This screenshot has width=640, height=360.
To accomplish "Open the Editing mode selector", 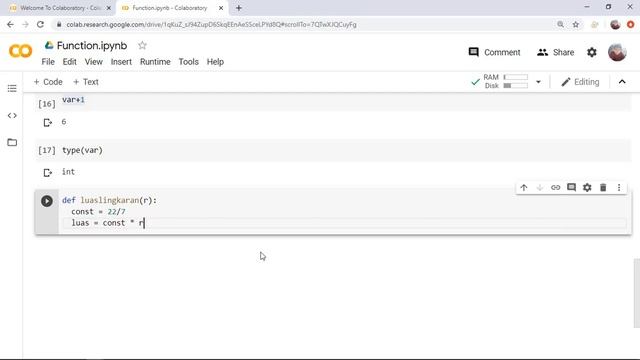I will [580, 82].
